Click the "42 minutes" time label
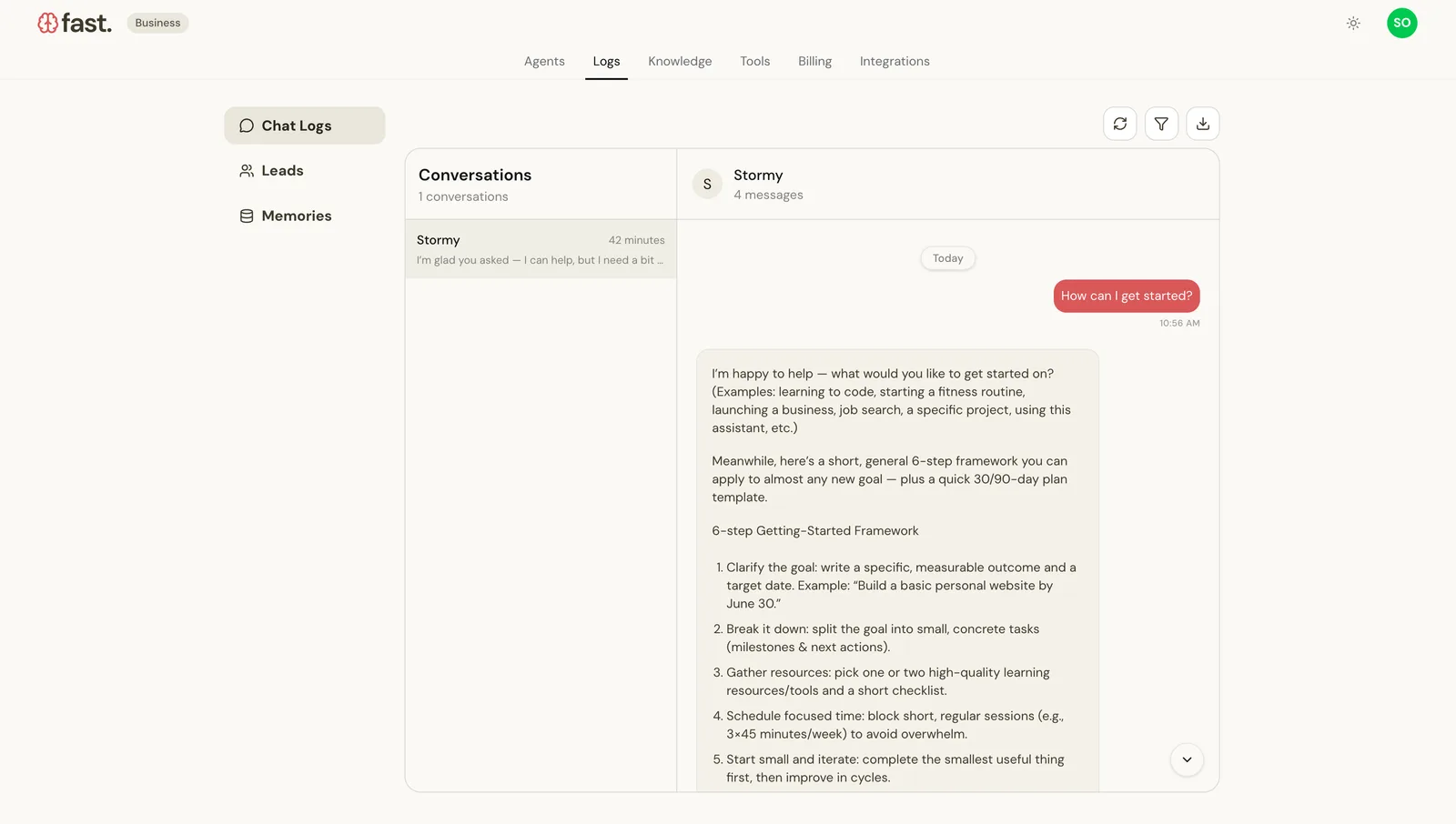Viewport: 1456px width, 824px height. tap(636, 240)
